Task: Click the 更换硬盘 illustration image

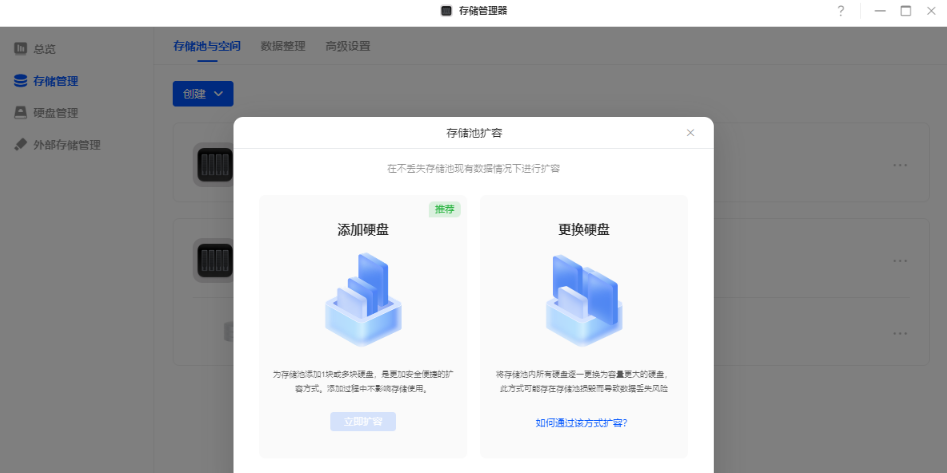Action: (583, 299)
